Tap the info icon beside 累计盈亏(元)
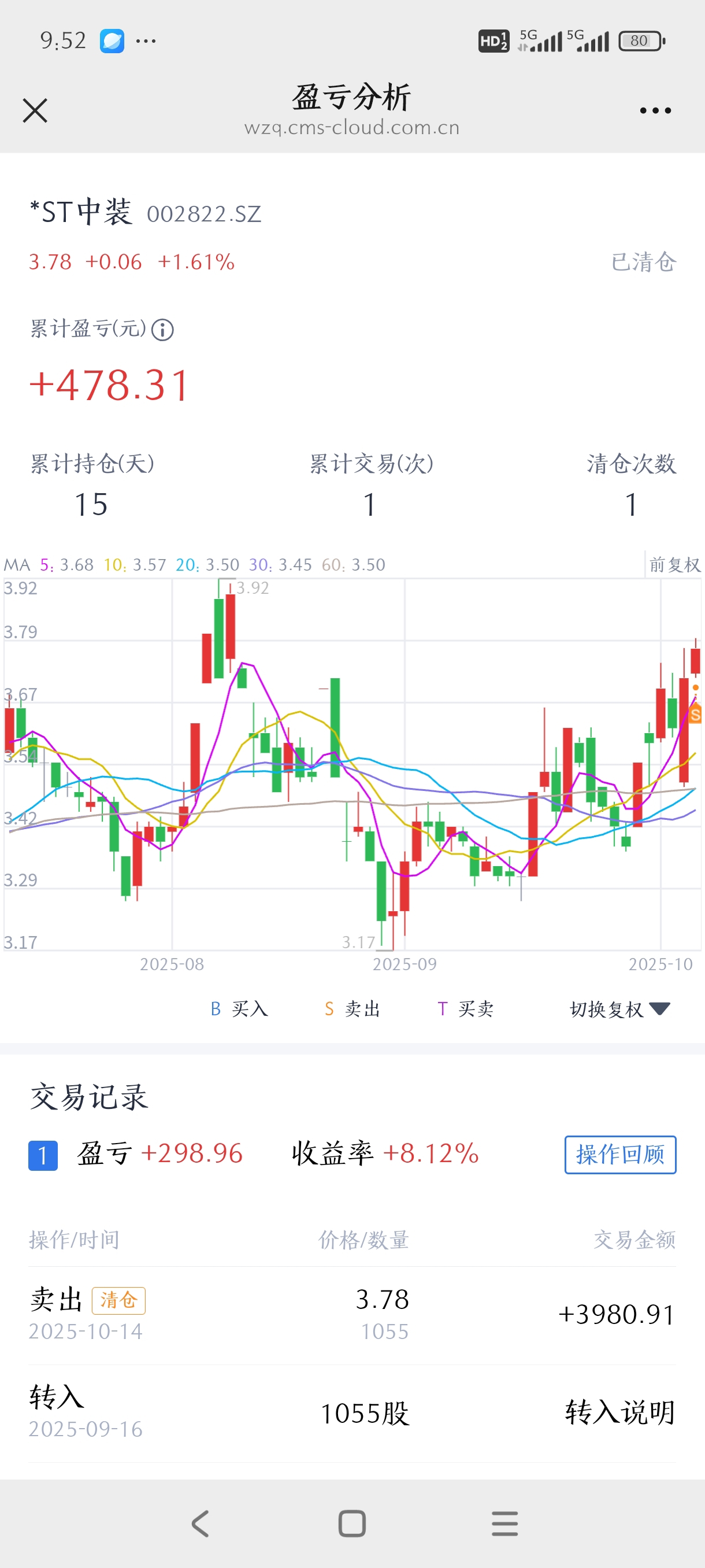 pyautogui.click(x=162, y=330)
